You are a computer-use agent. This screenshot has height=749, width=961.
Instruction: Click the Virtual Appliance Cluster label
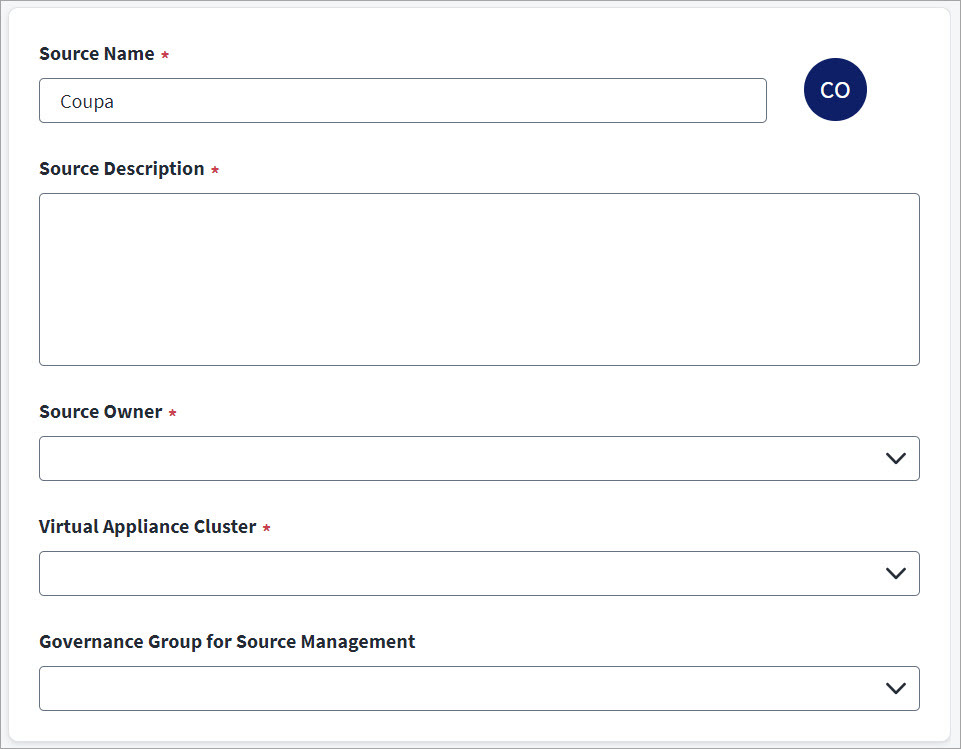(148, 527)
